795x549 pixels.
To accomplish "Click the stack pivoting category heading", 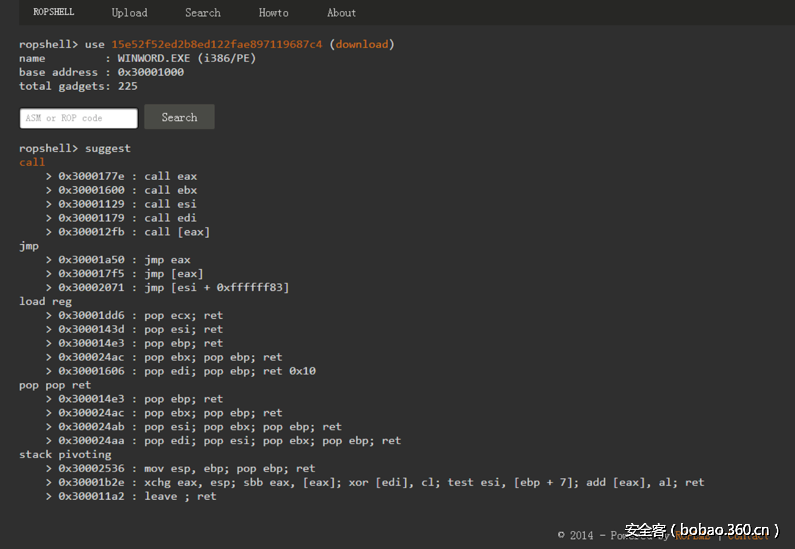I will [x=65, y=454].
